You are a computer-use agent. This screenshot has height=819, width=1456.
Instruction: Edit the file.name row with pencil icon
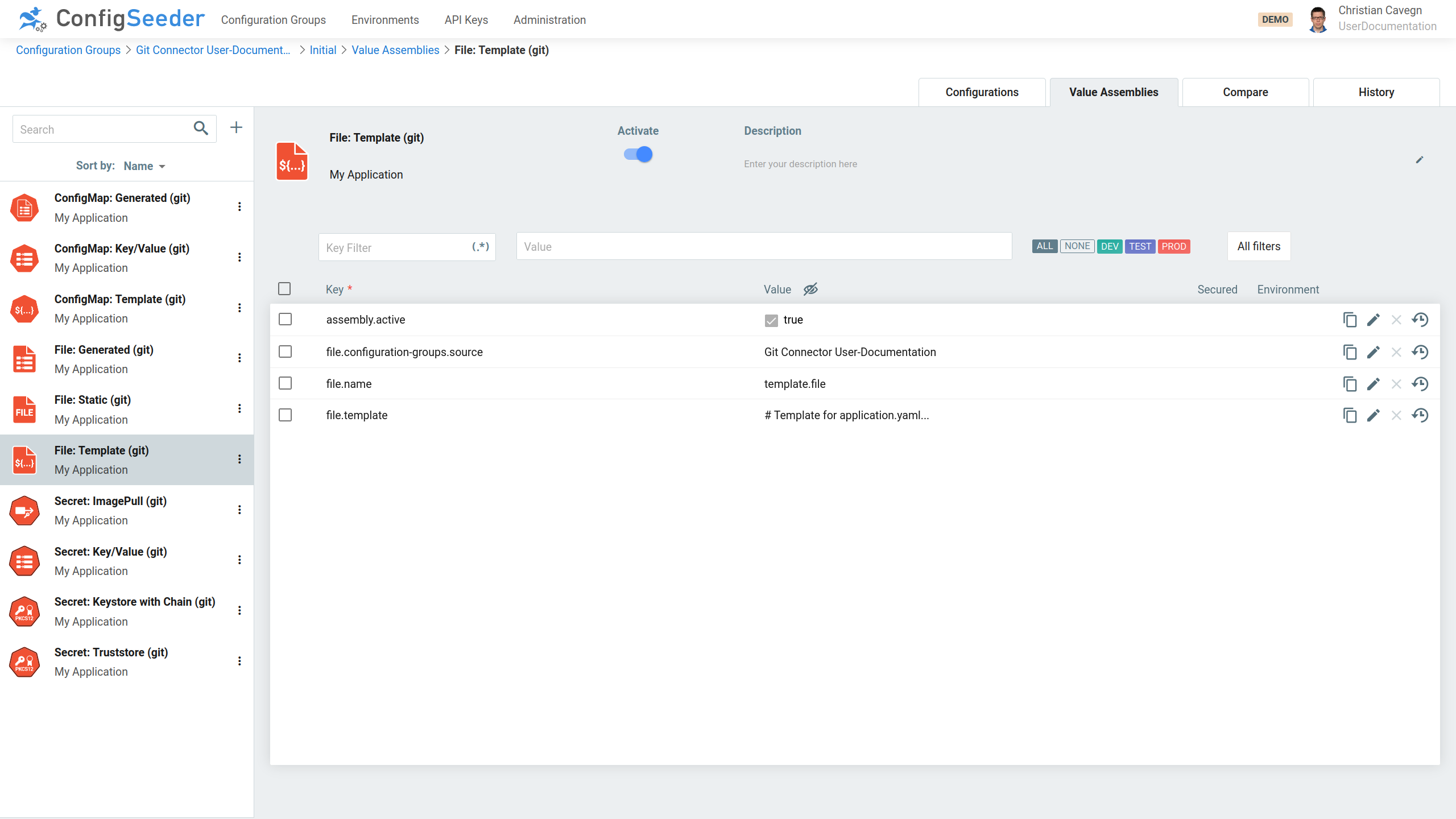[x=1373, y=384]
